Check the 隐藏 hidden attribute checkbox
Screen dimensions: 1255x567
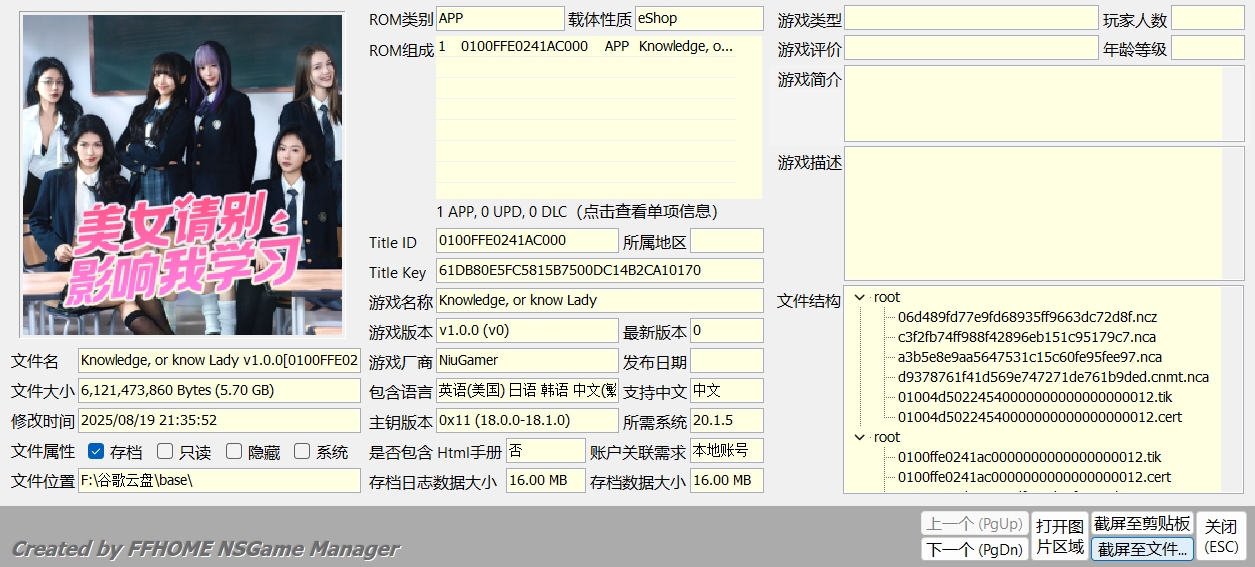pyautogui.click(x=234, y=452)
